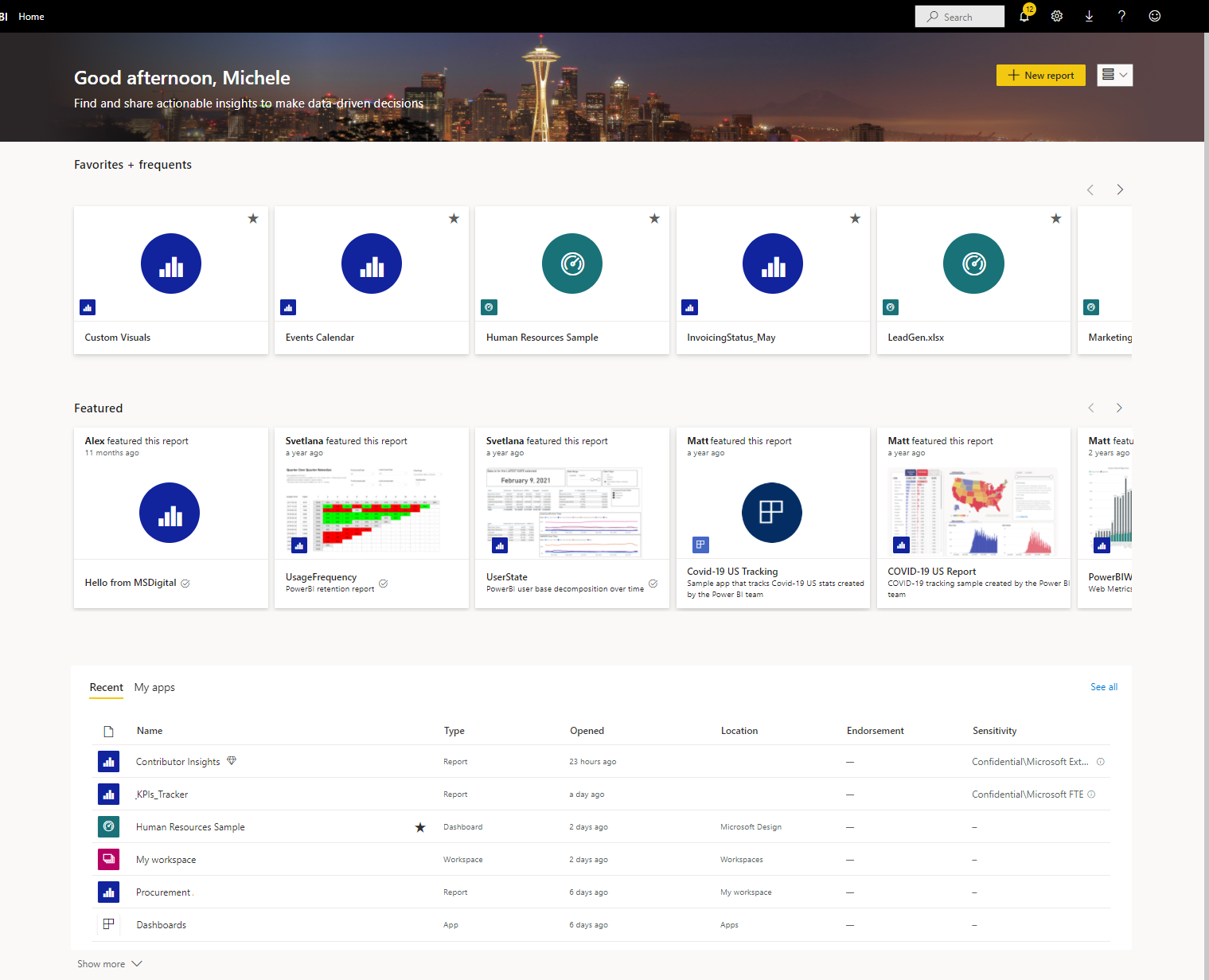Click Hello from MSDigital endorsement badge

185,584
